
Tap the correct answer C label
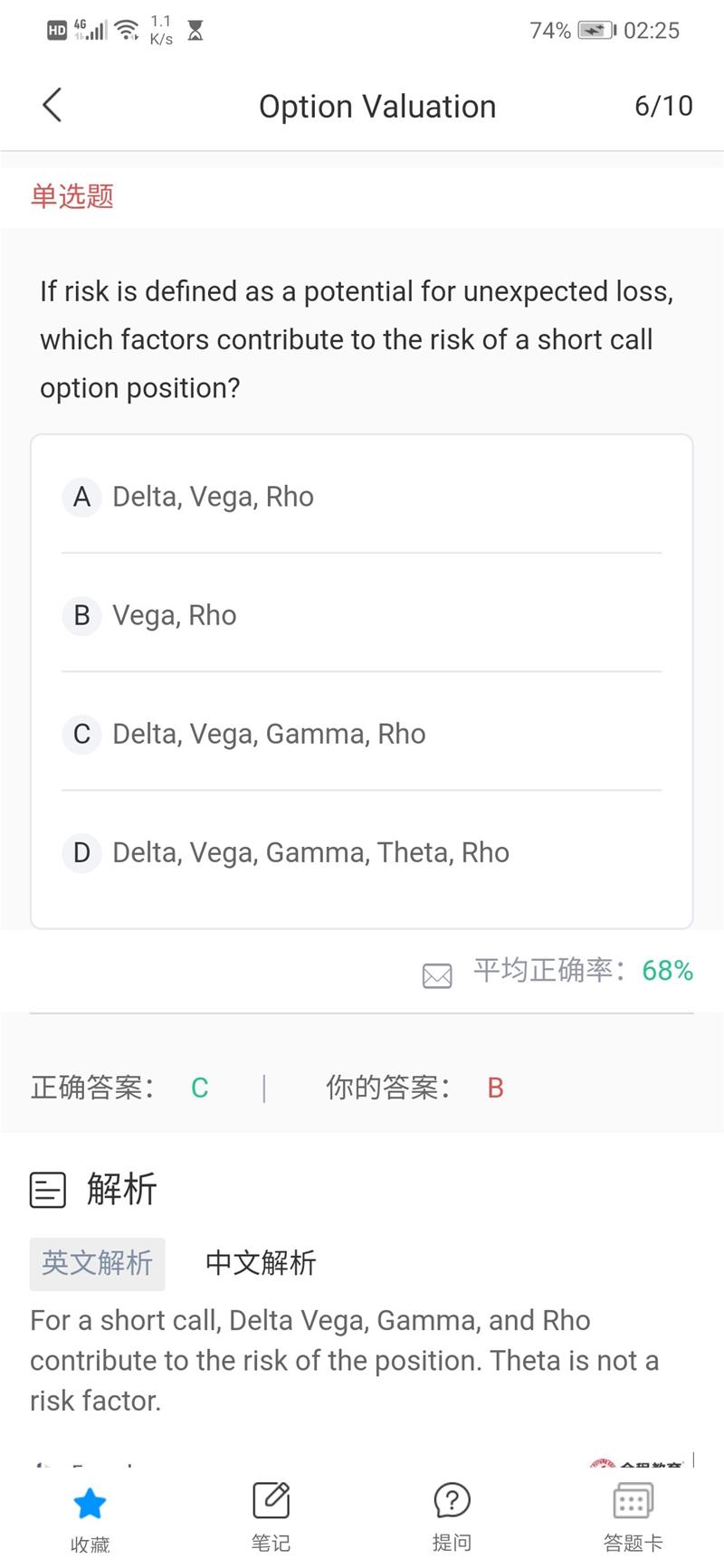pos(200,1088)
